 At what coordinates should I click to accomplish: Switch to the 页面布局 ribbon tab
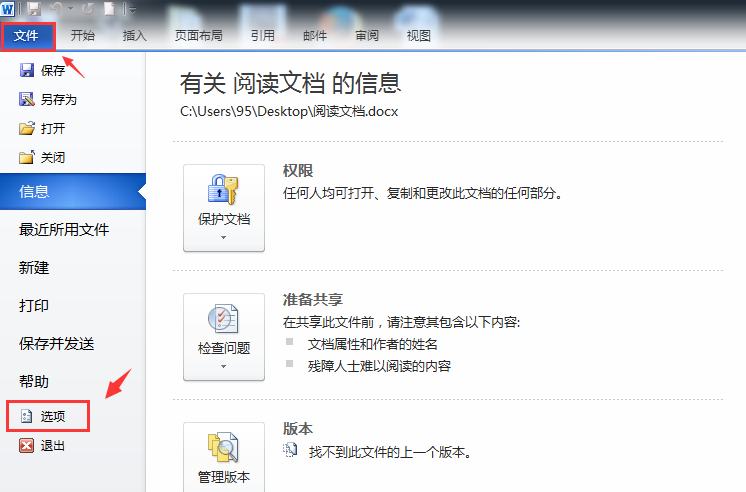[199, 36]
